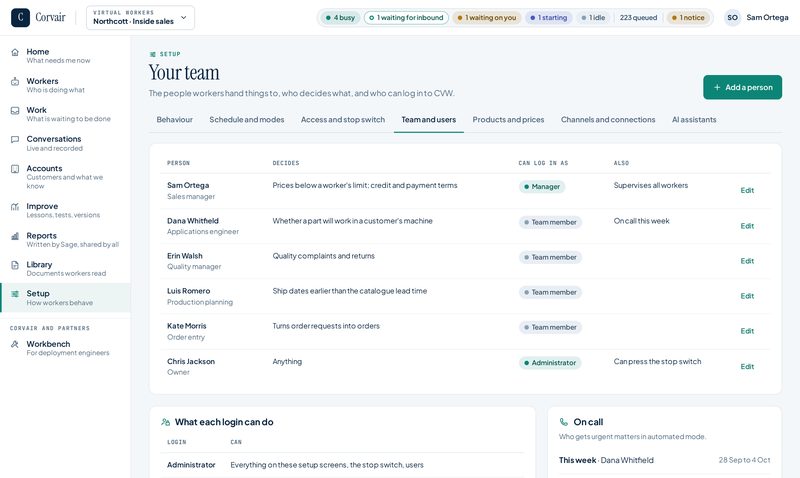Viewport: 800px width, 478px height.
Task: Open the 1 notice pill
Action: coord(688,17)
